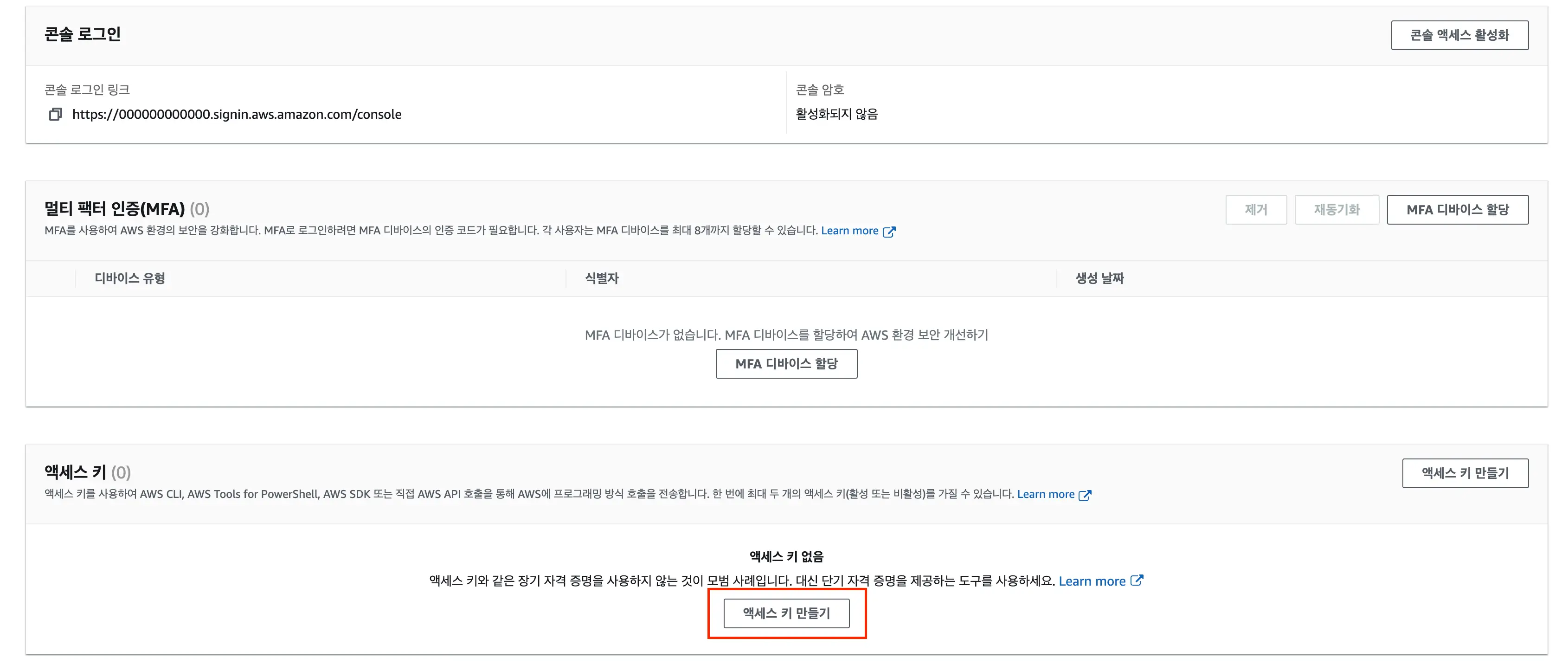This screenshot has height=671, width=1568.
Task: Click 액세스 키 만들기 in the access key header
Action: pyautogui.click(x=1465, y=473)
